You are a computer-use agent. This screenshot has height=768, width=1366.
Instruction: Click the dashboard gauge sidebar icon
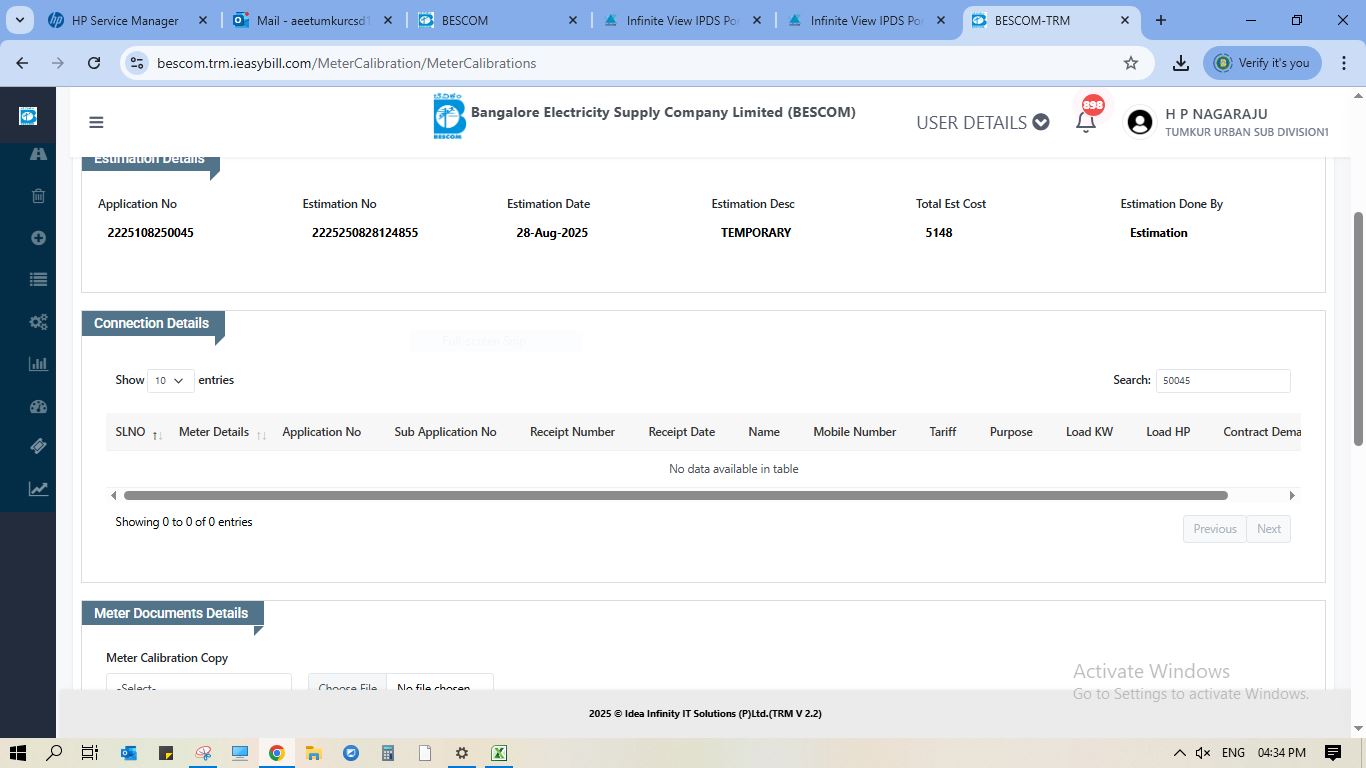38,406
